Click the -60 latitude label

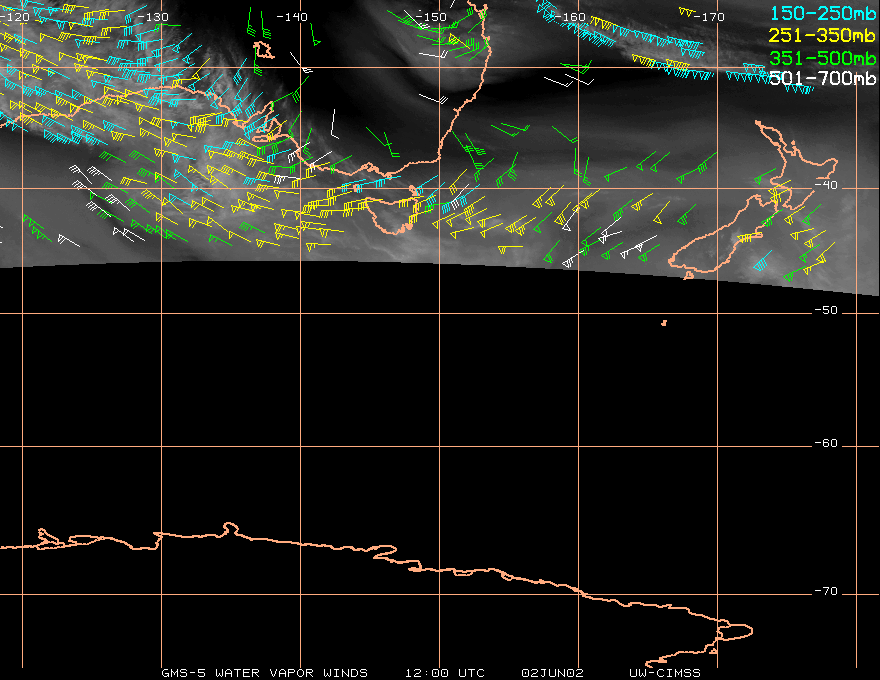pos(826,443)
